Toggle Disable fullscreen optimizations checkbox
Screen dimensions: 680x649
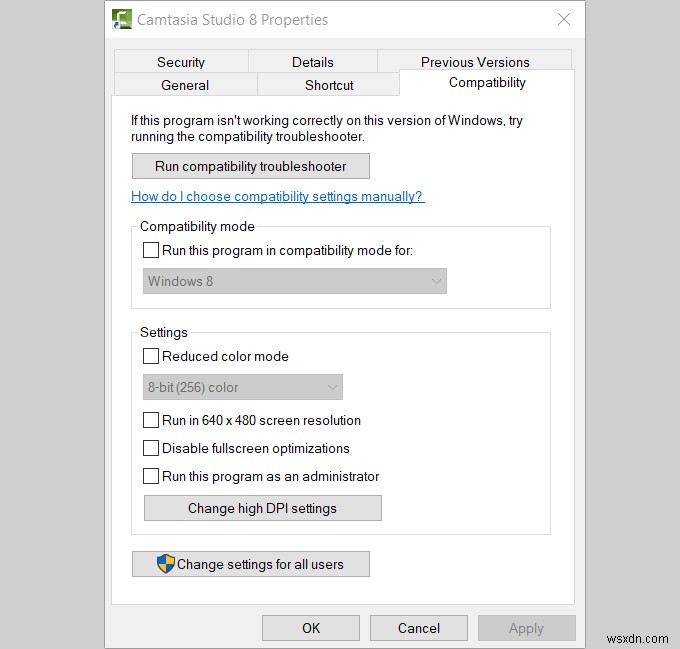pyautogui.click(x=150, y=448)
